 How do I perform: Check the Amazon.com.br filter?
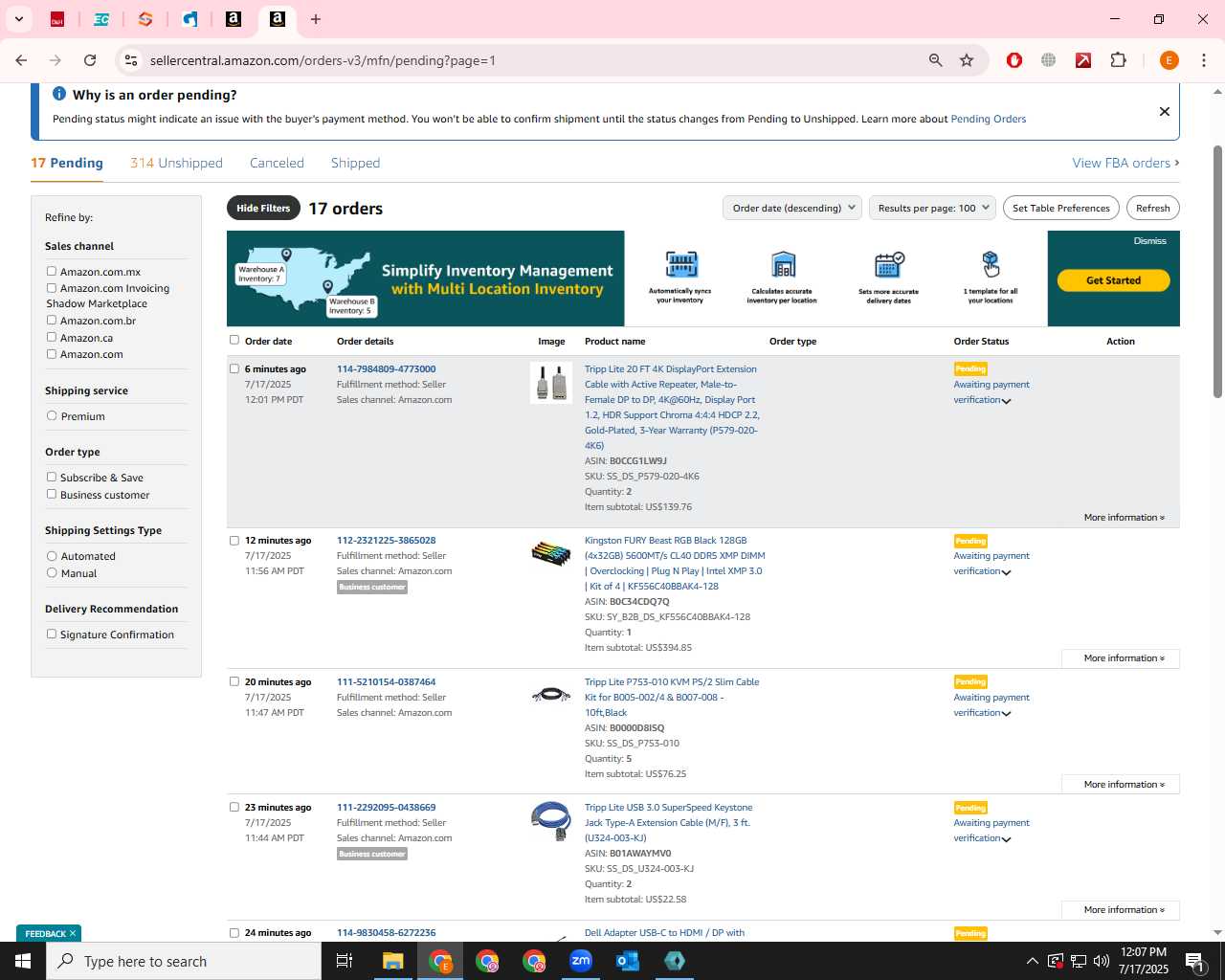52,320
